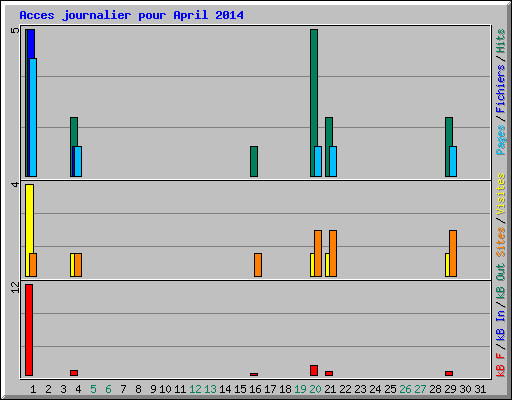Click the 'Pages' legend label

point(501,140)
